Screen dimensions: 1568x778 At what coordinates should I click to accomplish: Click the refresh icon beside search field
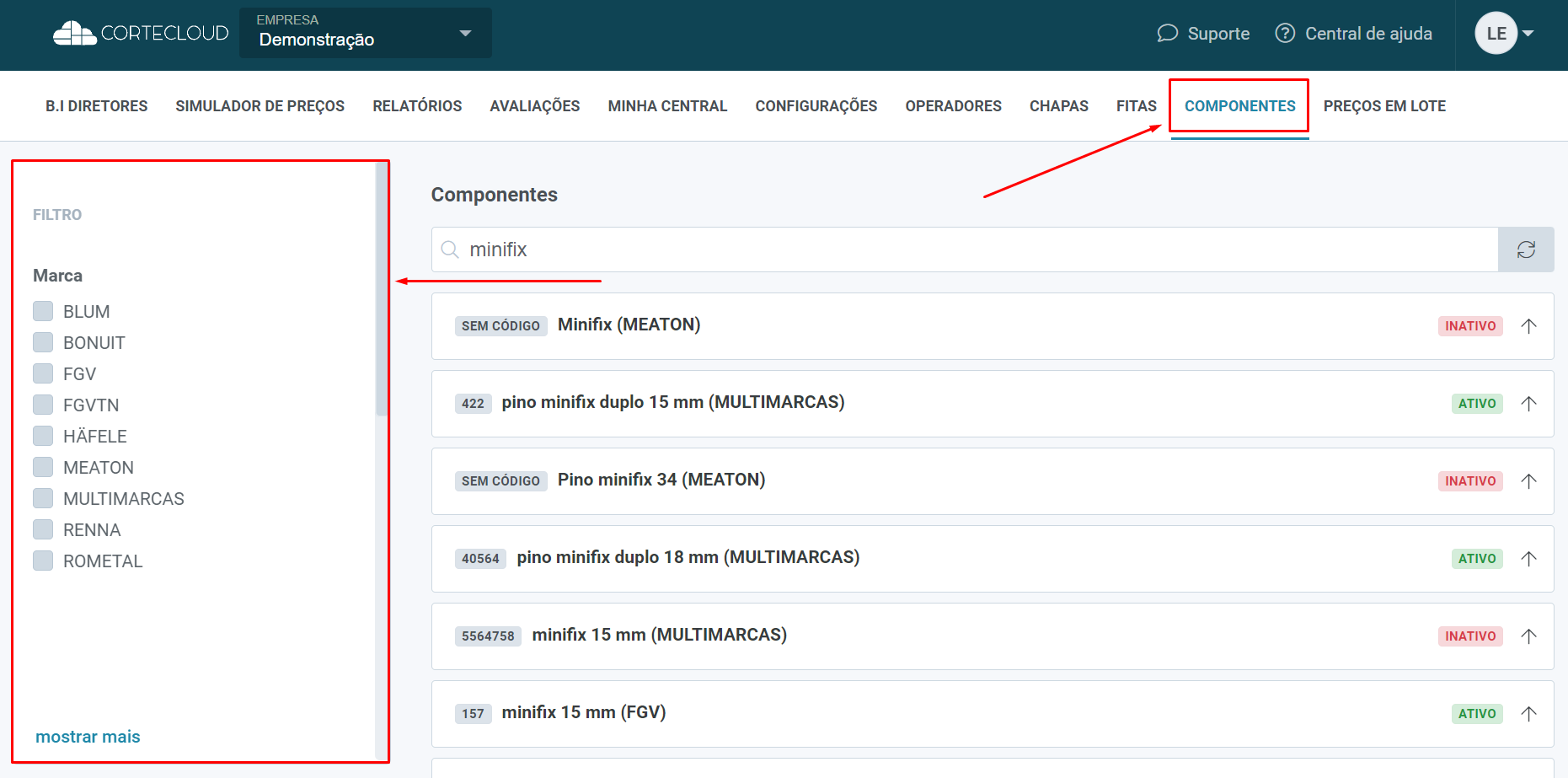(x=1525, y=249)
